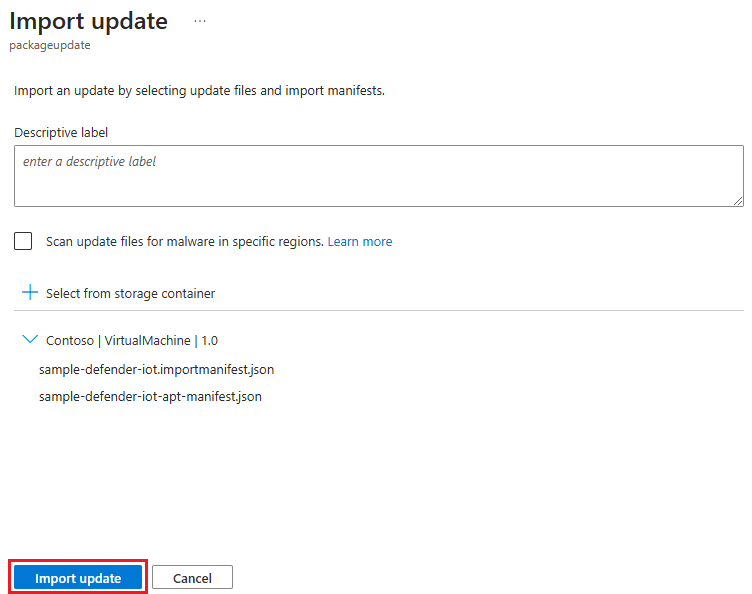Click the plus icon for storage container
Viewport: 752px width, 594px height.
(x=30, y=292)
